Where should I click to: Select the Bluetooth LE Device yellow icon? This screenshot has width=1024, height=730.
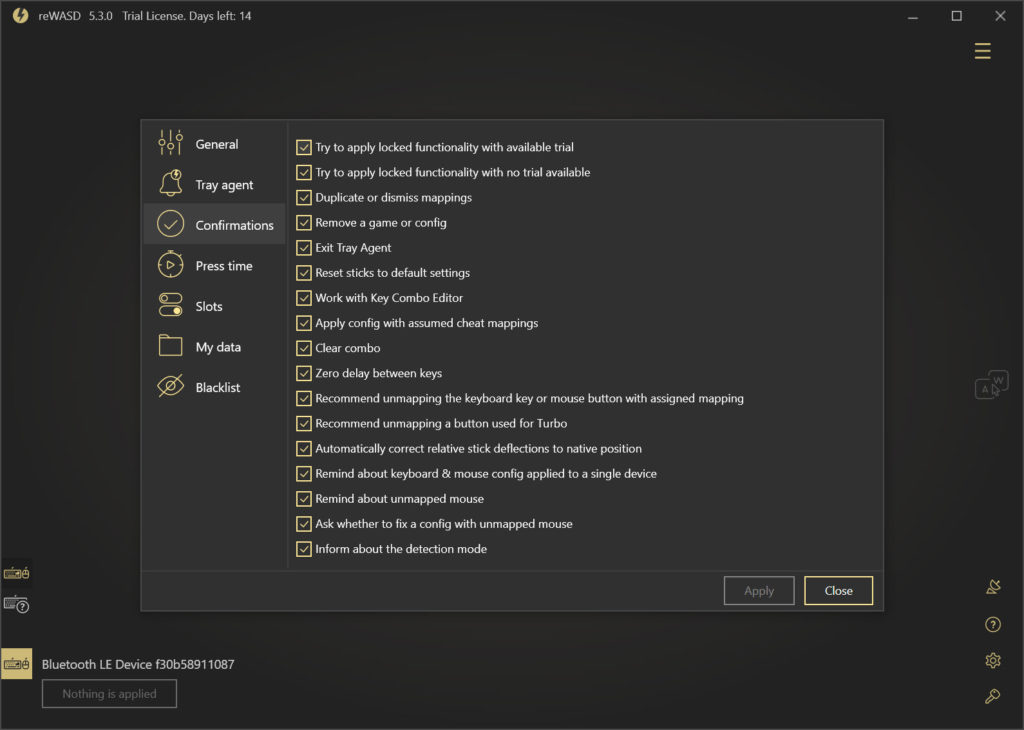coord(16,664)
